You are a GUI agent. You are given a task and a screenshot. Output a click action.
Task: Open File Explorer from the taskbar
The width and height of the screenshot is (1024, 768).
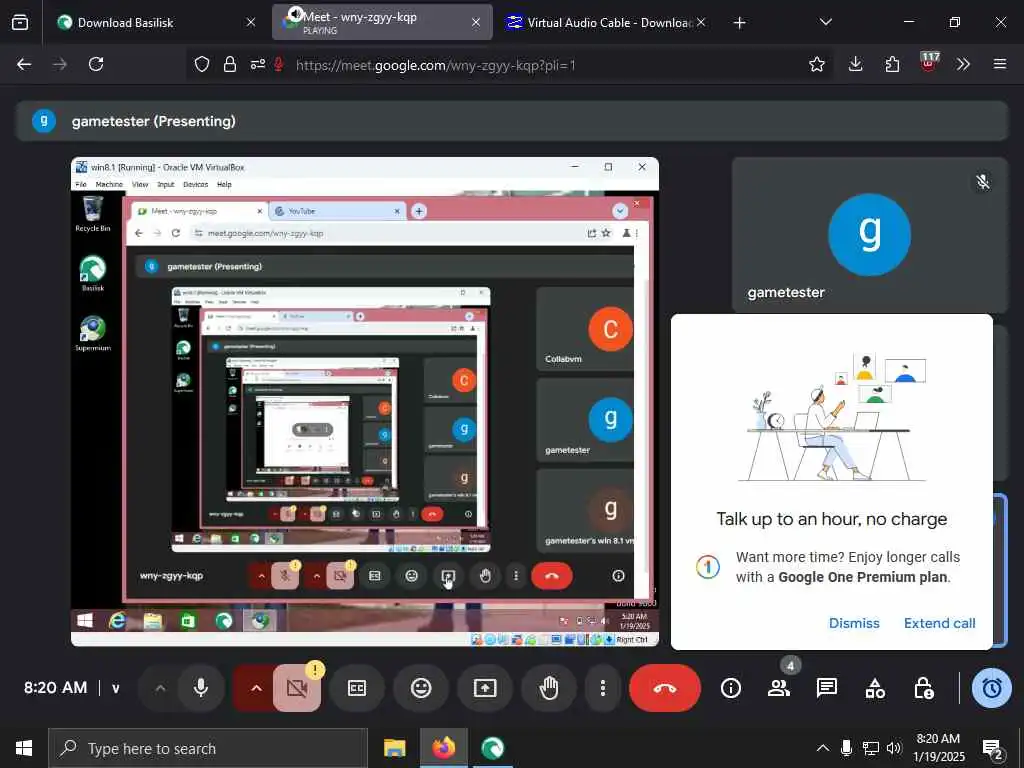pyautogui.click(x=394, y=748)
